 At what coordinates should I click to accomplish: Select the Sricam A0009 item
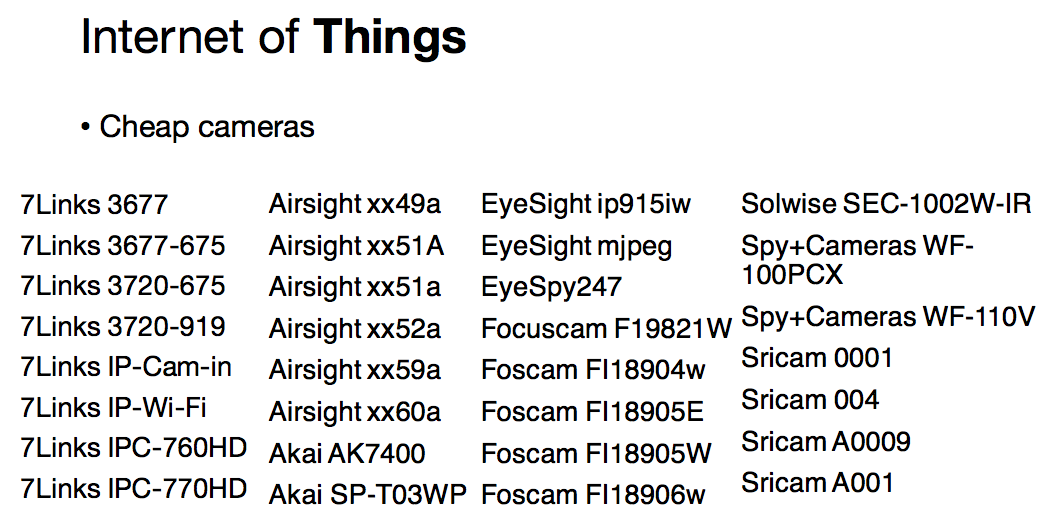point(825,442)
